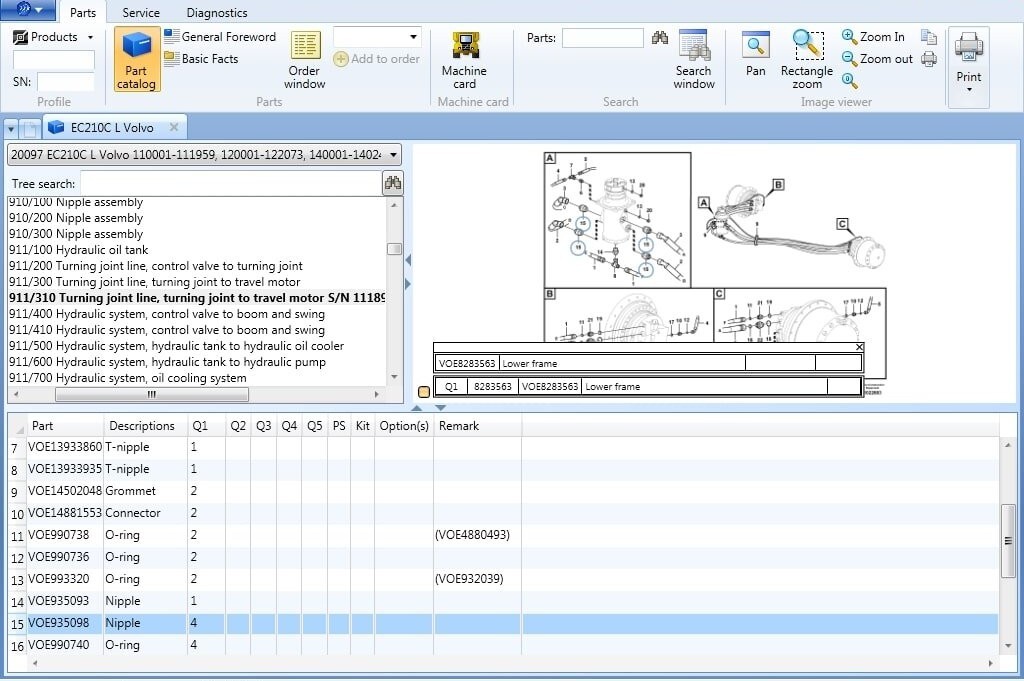Select 911/100 Hydraulic oil tank in the tree
This screenshot has height=681, width=1024.
point(78,250)
